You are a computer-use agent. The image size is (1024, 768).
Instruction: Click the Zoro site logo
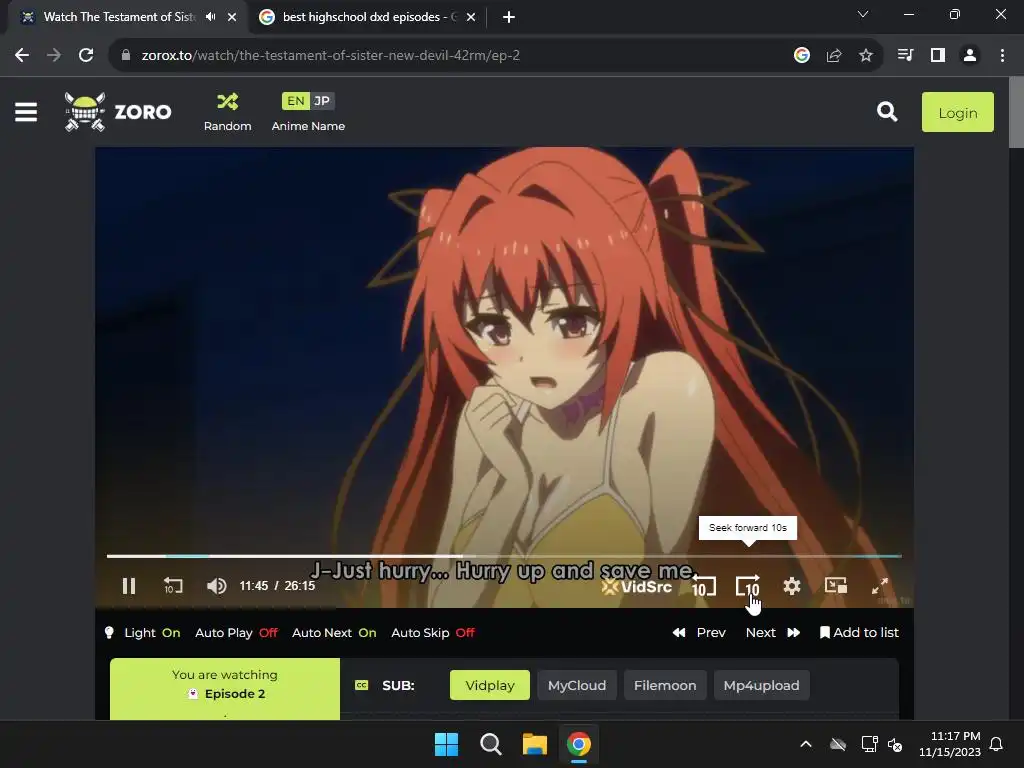coord(118,112)
